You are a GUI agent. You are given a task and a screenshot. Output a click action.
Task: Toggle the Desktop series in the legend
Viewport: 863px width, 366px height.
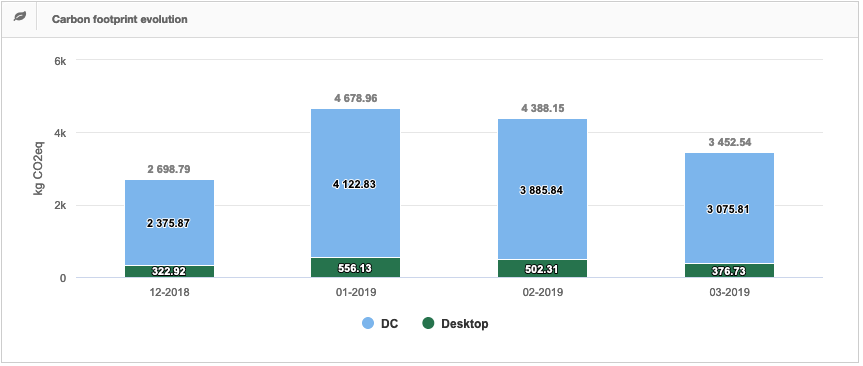(455, 324)
